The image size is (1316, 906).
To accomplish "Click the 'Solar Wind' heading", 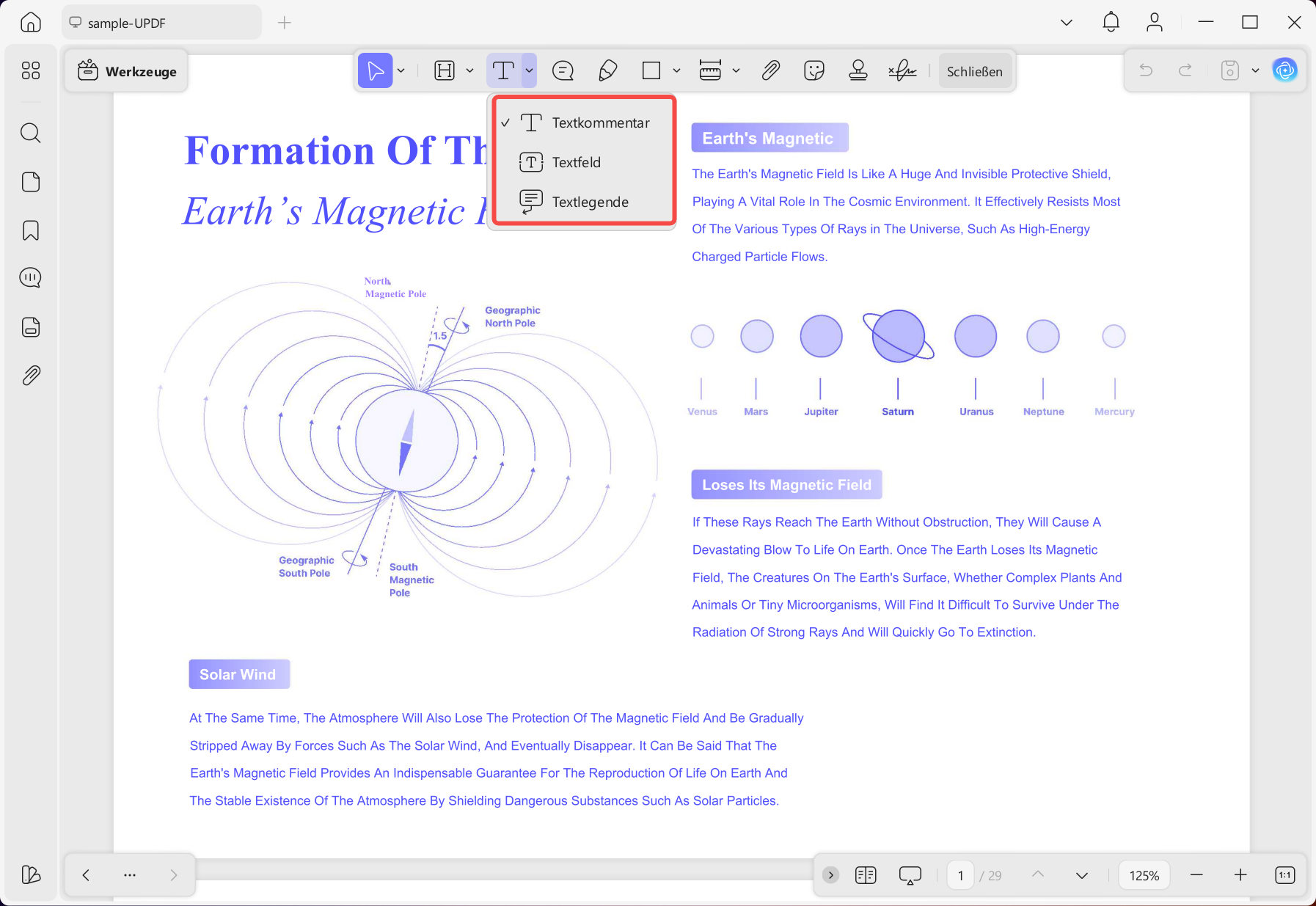I will 239,674.
